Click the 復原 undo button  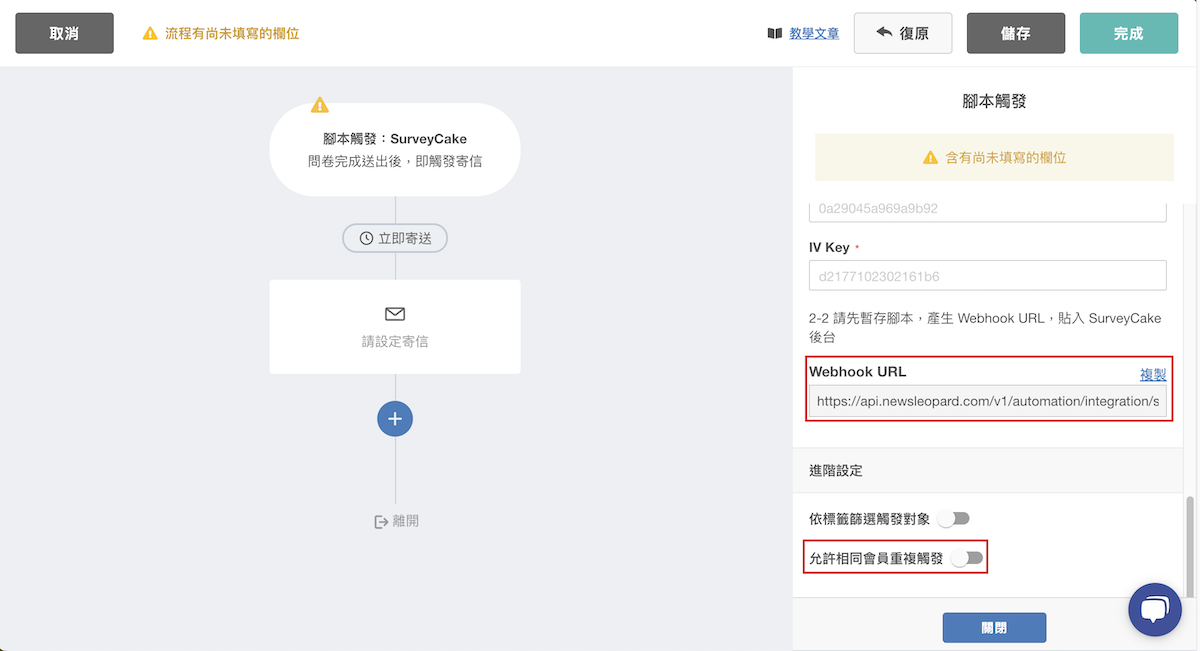[903, 33]
